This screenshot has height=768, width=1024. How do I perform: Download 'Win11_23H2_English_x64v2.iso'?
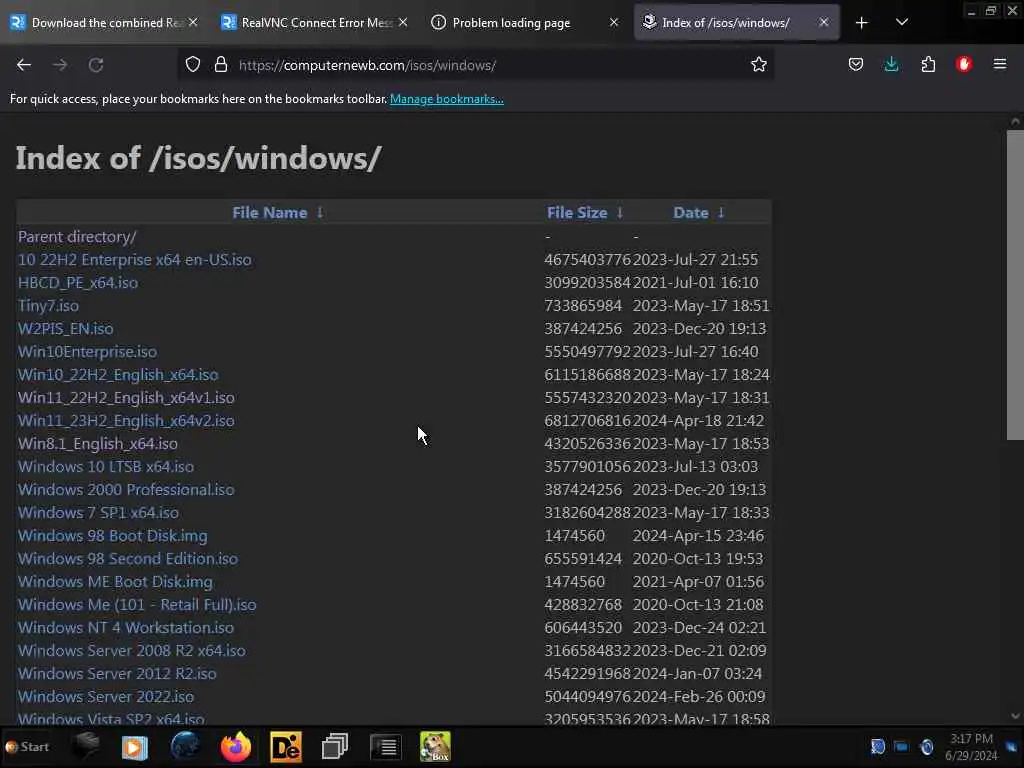(x=126, y=421)
